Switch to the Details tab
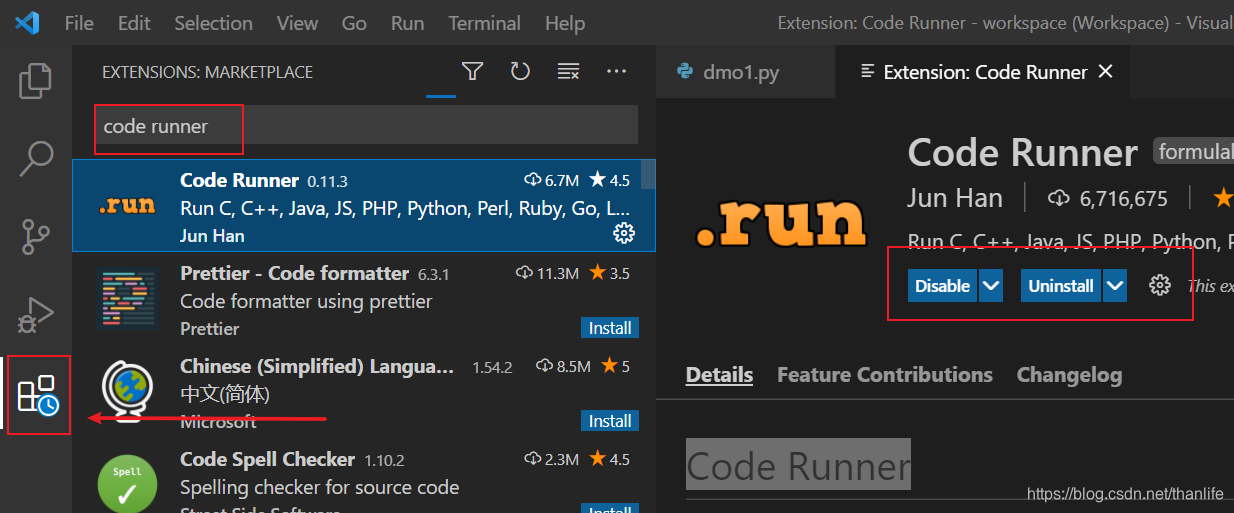Viewport: 1234px width, 513px height. tap(719, 375)
